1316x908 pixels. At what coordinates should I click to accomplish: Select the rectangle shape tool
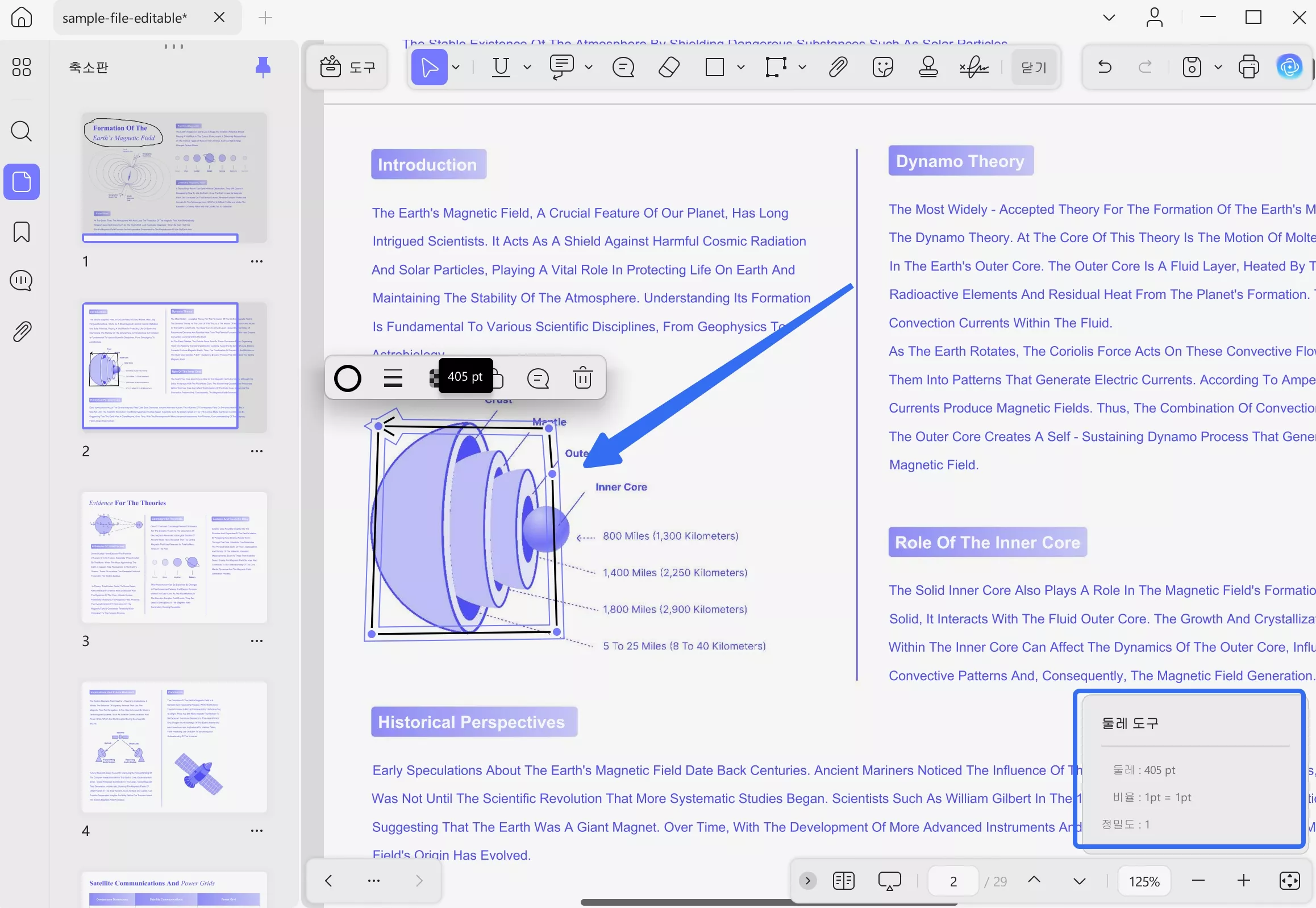coord(715,67)
